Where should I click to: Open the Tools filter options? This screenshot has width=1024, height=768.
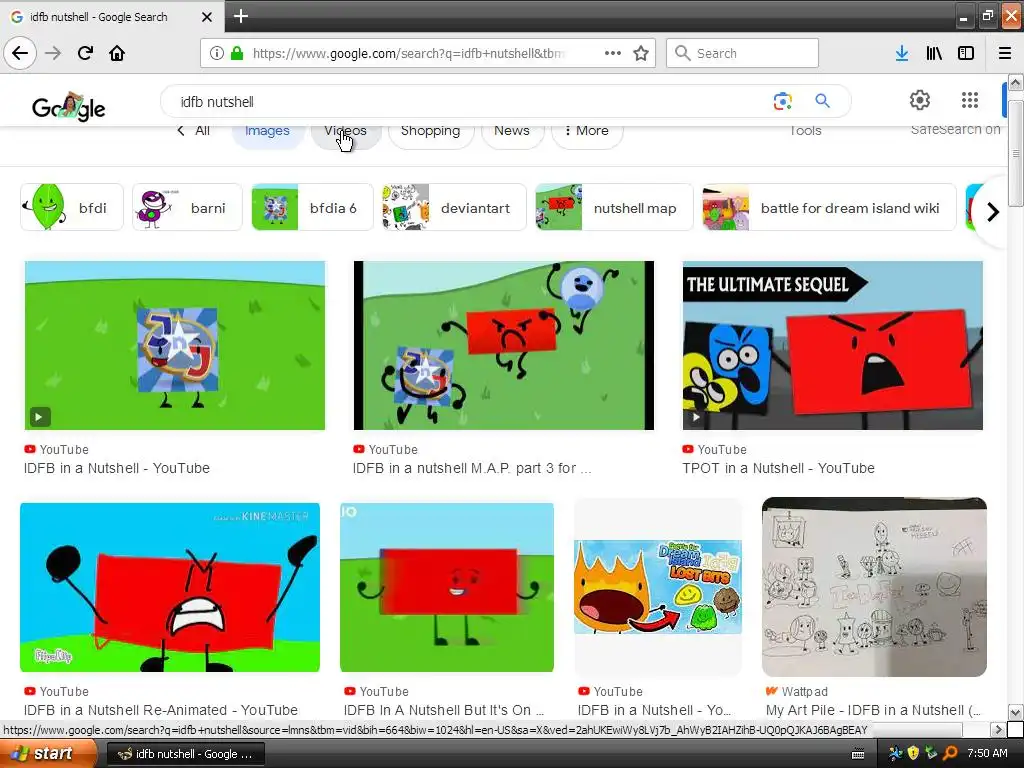click(805, 131)
